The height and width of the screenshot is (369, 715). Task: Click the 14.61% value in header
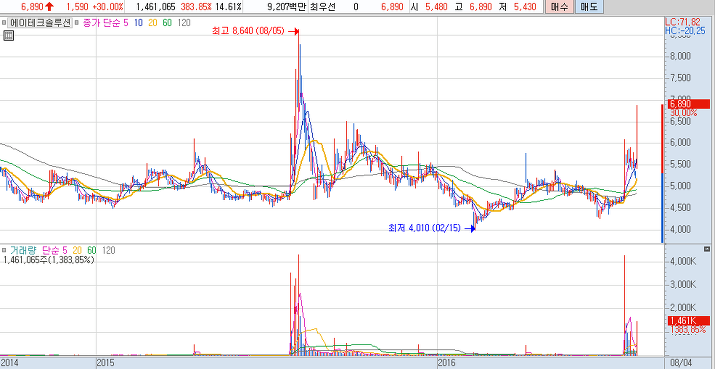[227, 7]
